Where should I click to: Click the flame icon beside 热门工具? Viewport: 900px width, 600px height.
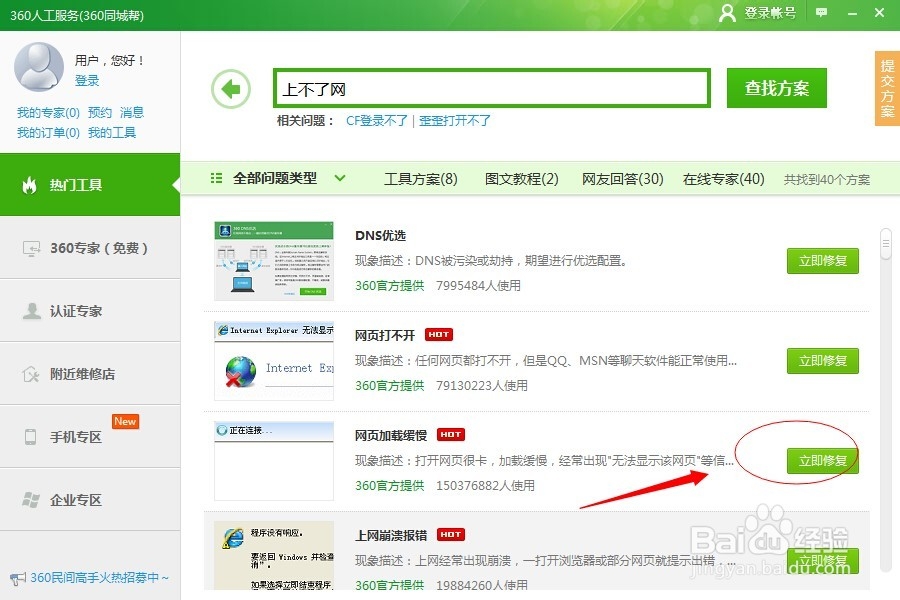point(29,185)
